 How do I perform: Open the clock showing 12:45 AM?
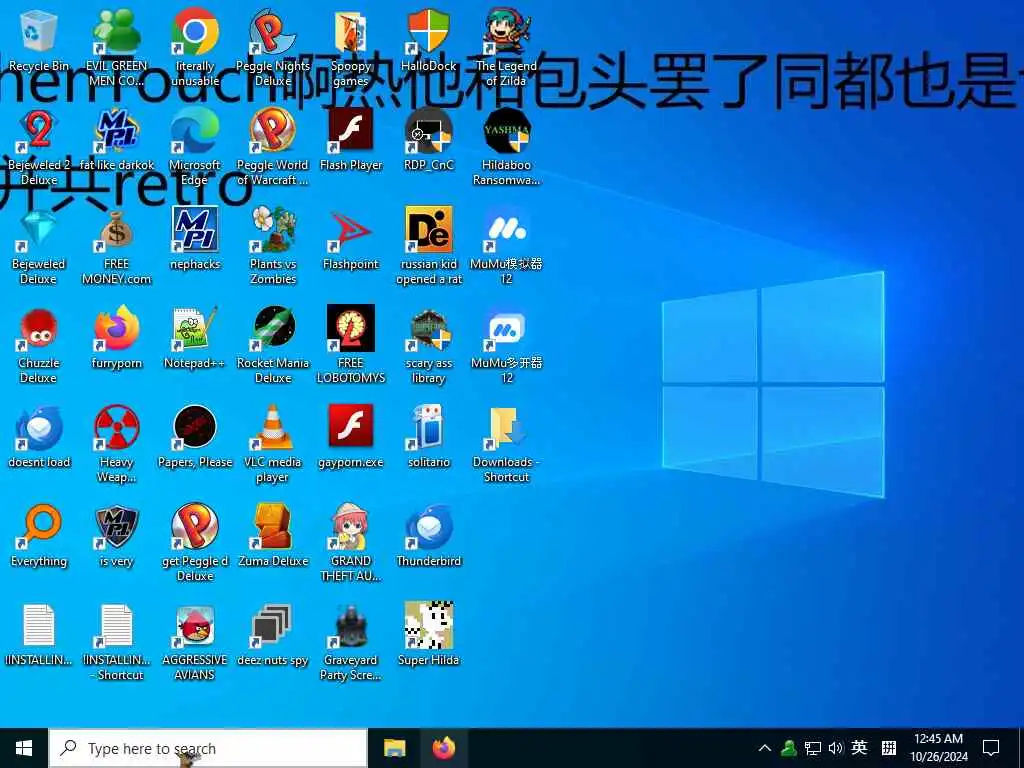pyautogui.click(x=938, y=748)
